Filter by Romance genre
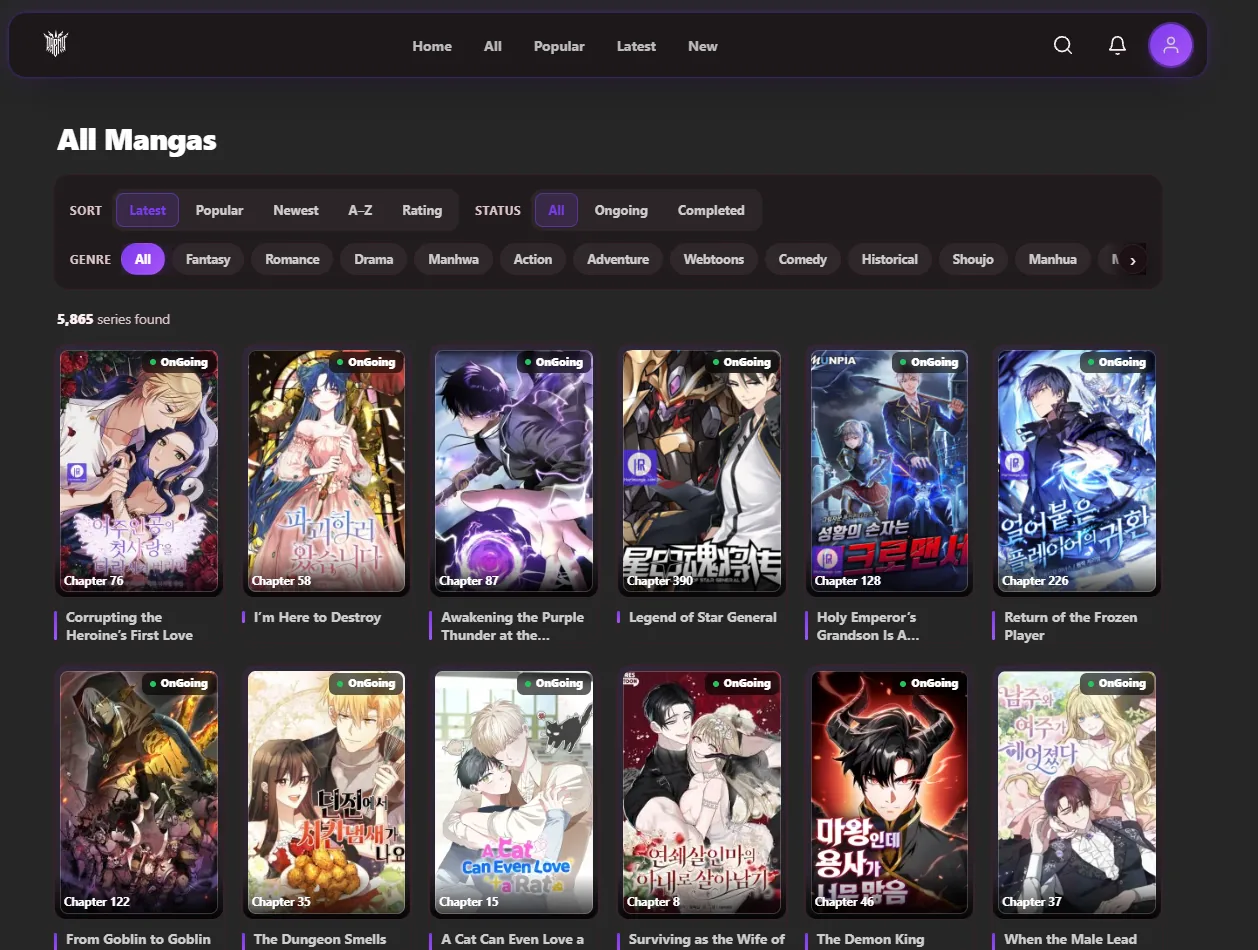 [292, 259]
